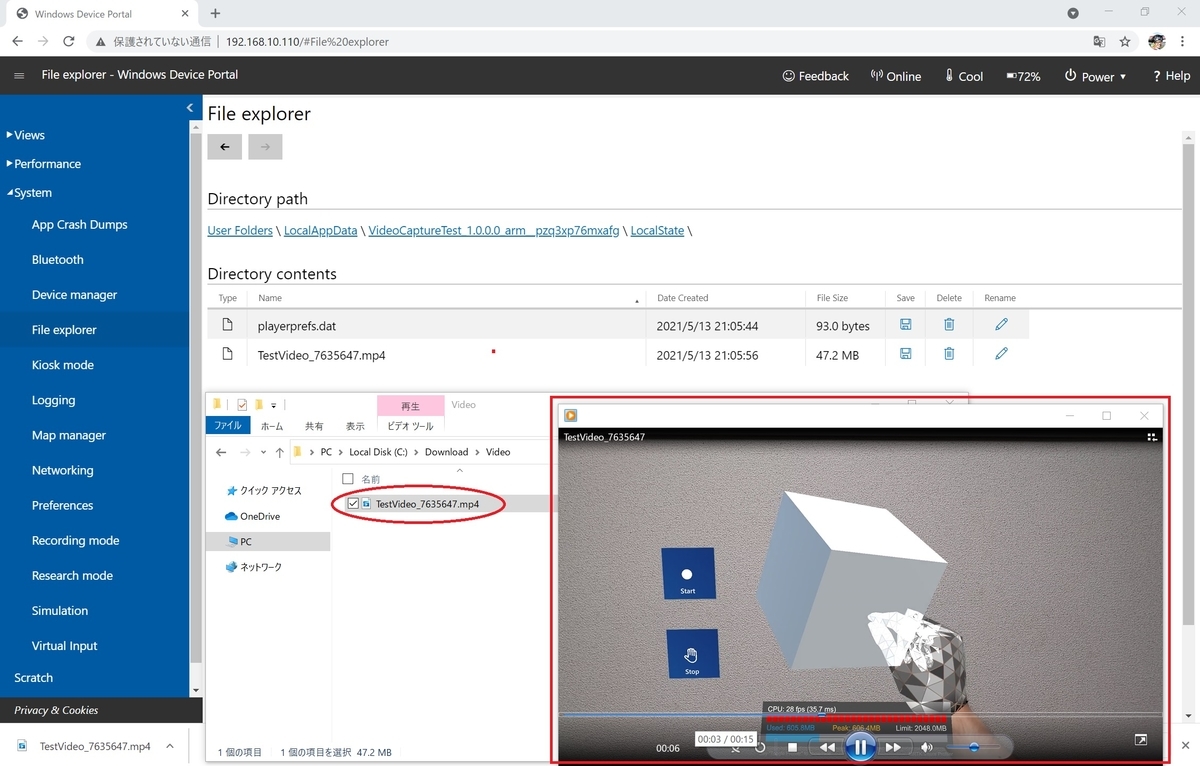Image resolution: width=1200 pixels, height=766 pixels.
Task: Save playerprefs.dat using its disk icon
Action: [x=906, y=325]
